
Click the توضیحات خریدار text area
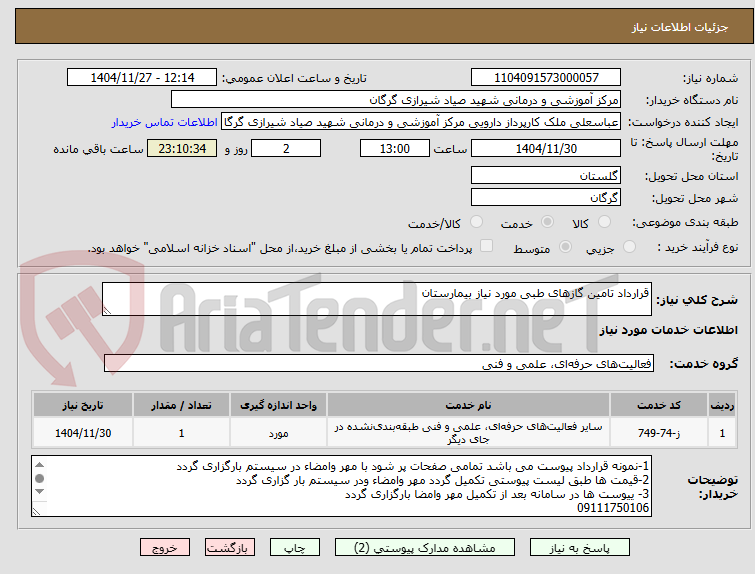point(342,486)
